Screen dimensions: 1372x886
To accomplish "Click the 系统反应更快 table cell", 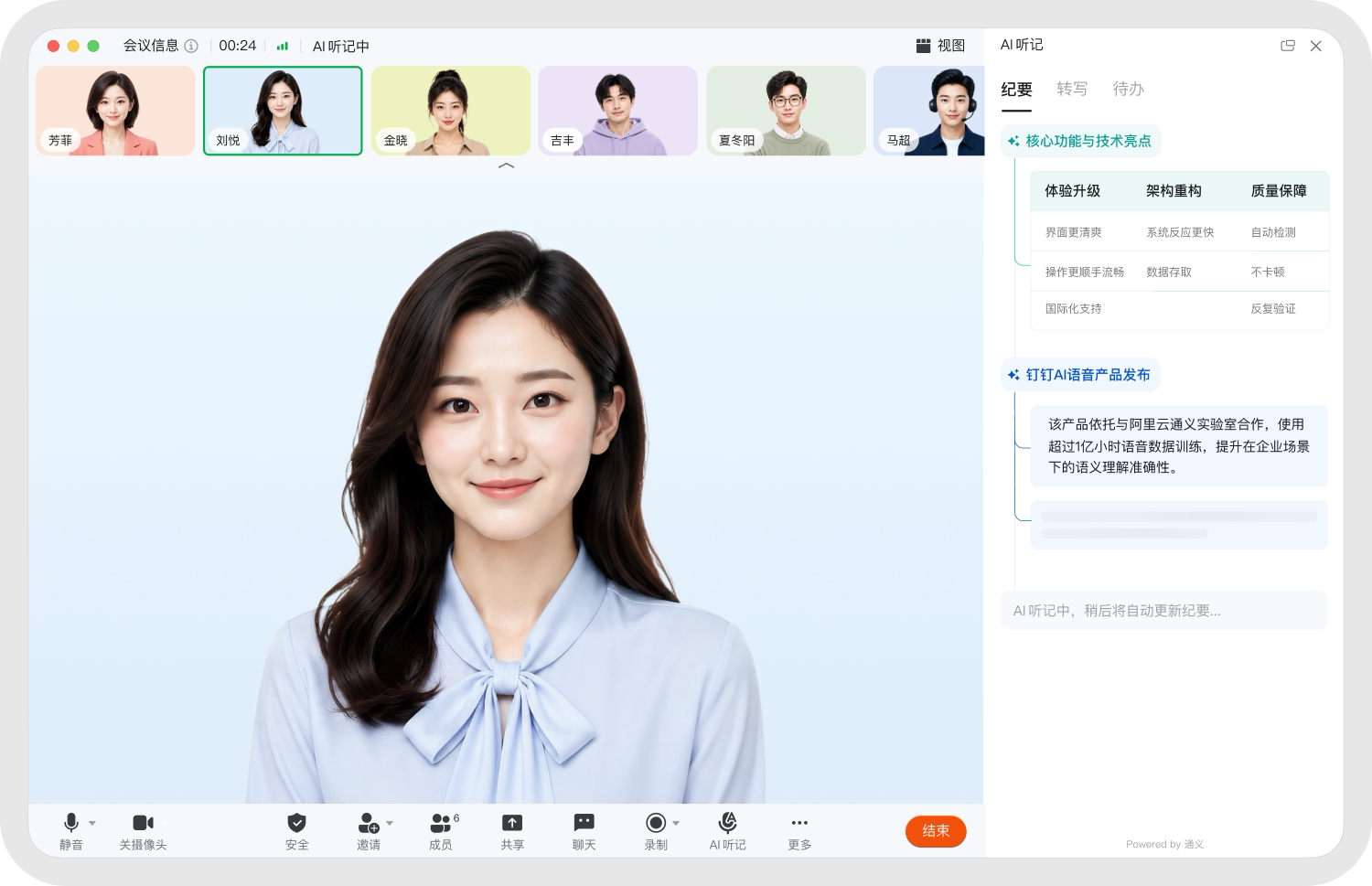I will [1181, 232].
